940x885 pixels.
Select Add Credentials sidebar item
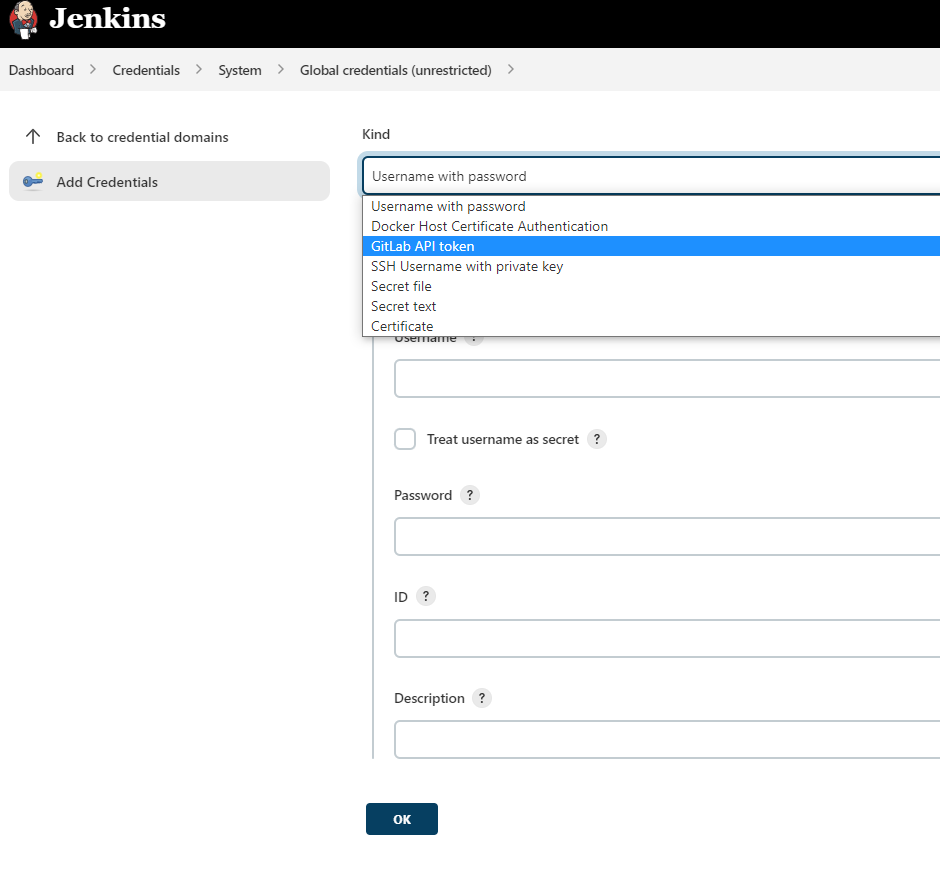click(x=170, y=181)
